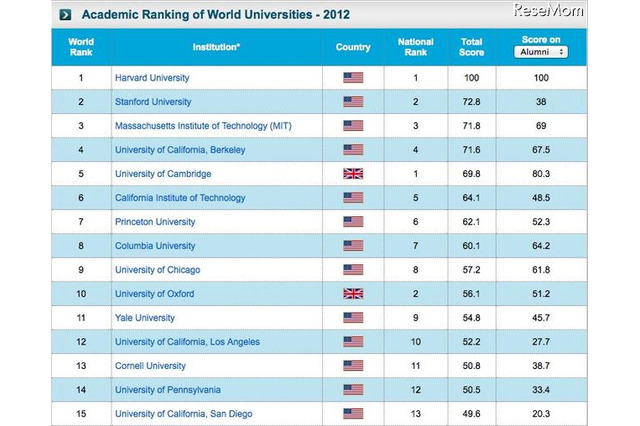Select alumni score 33.4 in Pennsylvania row
640x426 pixels.
click(541, 390)
